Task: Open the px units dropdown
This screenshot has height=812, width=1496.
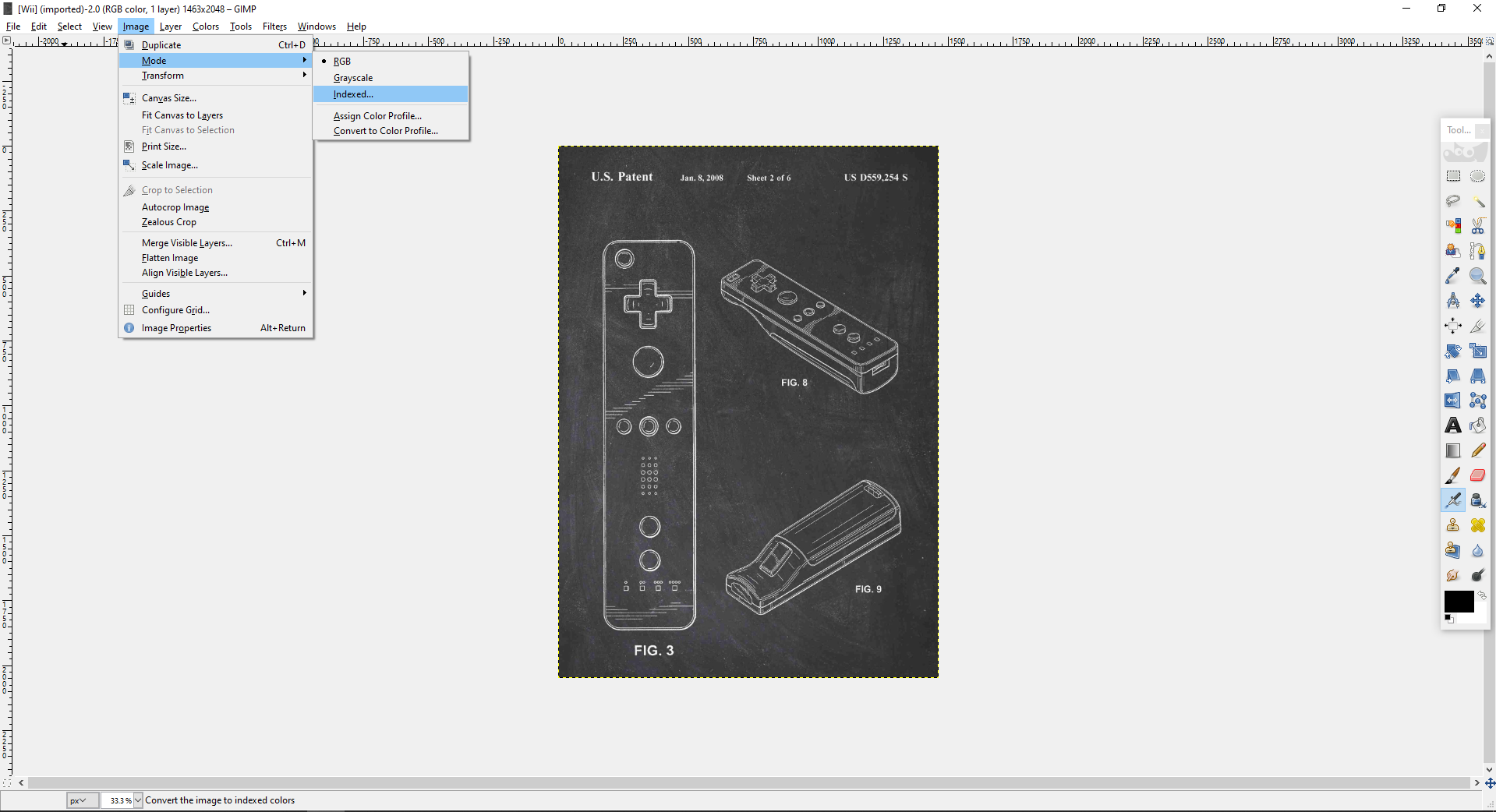Action: point(80,800)
